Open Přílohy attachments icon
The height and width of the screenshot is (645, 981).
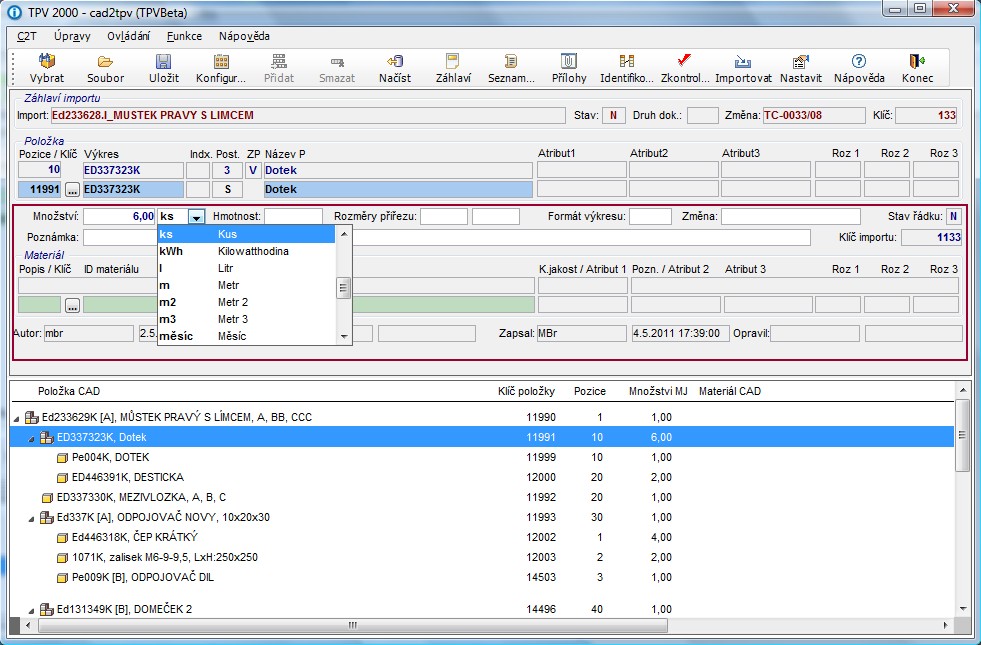[x=569, y=61]
